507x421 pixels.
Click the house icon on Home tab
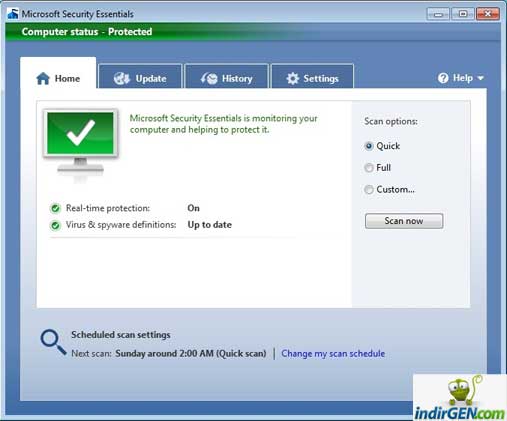tap(43, 79)
